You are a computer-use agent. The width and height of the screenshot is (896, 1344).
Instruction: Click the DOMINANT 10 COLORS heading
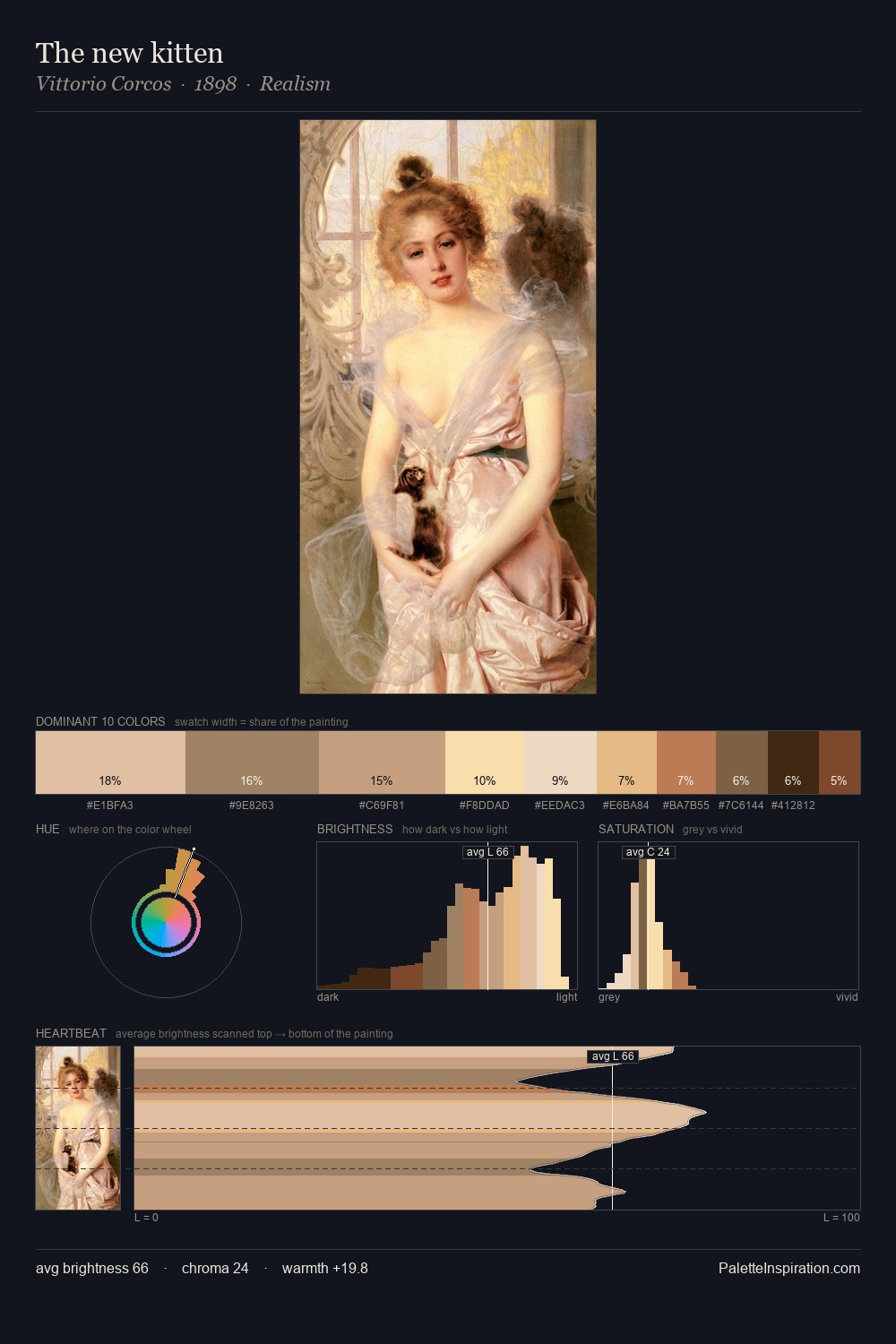[x=100, y=721]
